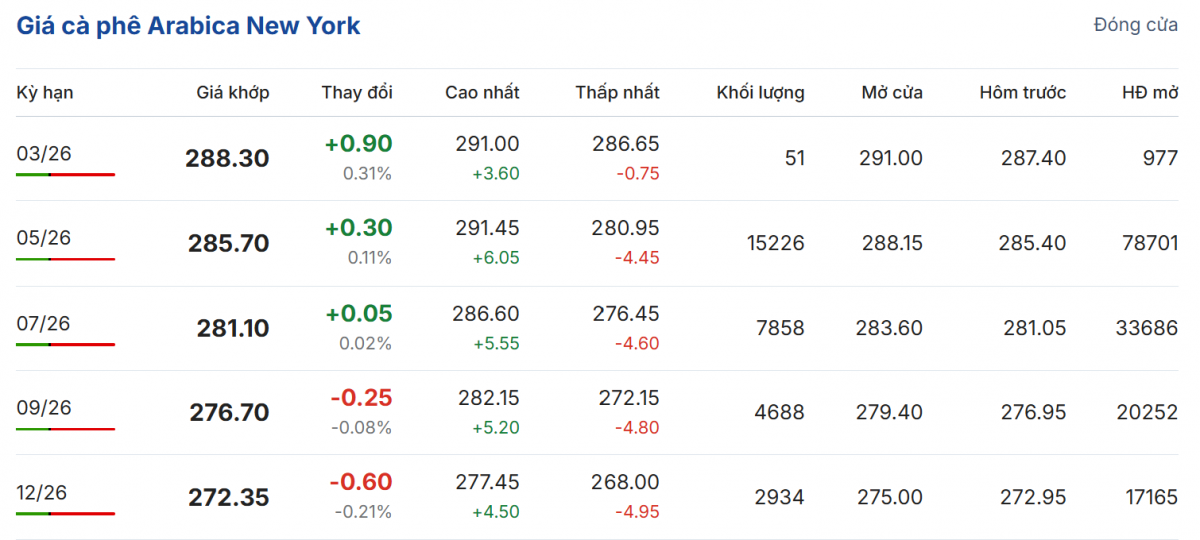Select the 'Thấp nhất' column header
Viewport: 1200px width, 540px height.
[617, 93]
